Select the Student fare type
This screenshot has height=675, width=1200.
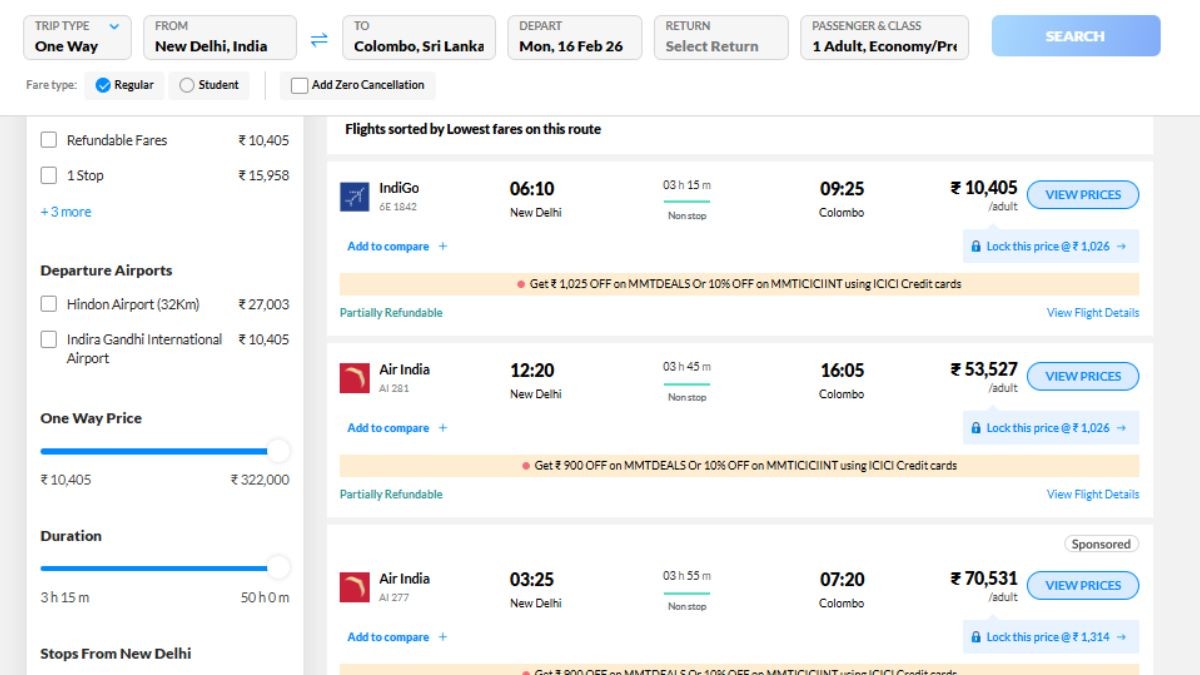(x=187, y=85)
